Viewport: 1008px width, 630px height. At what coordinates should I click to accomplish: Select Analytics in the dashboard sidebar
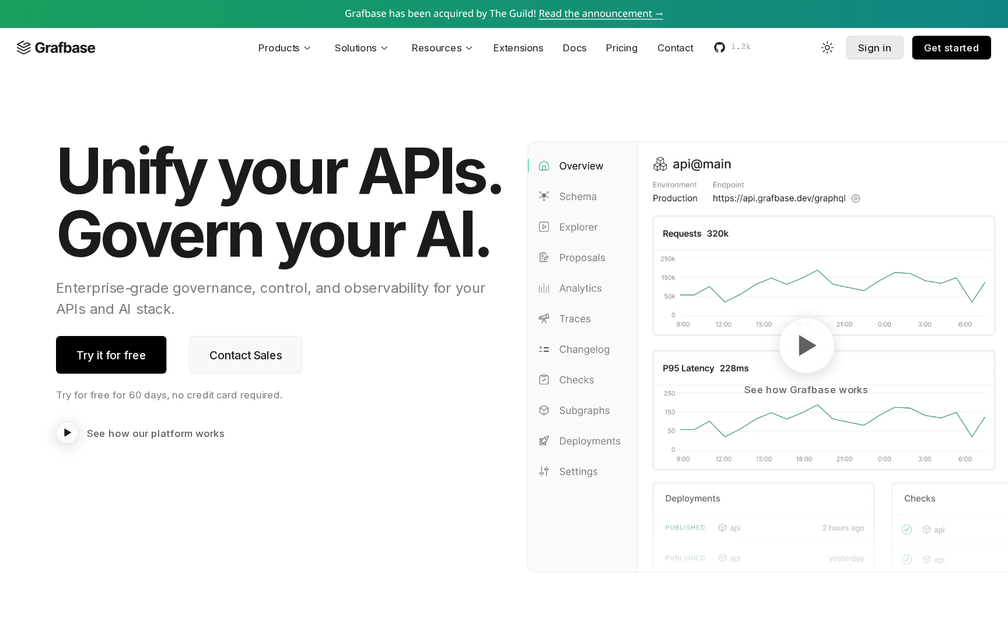[580, 288]
